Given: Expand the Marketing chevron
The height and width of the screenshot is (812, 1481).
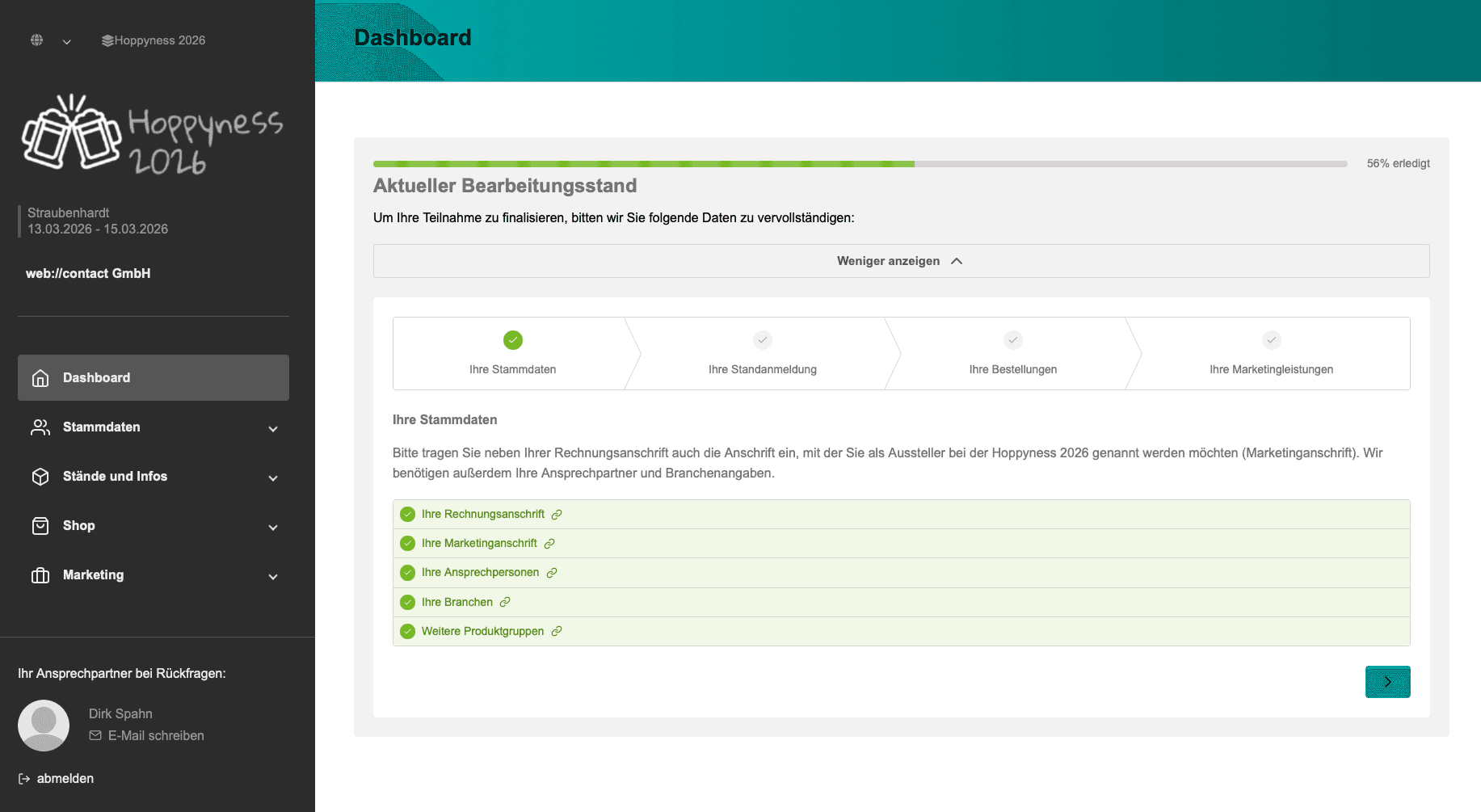Looking at the screenshot, I should (x=273, y=577).
